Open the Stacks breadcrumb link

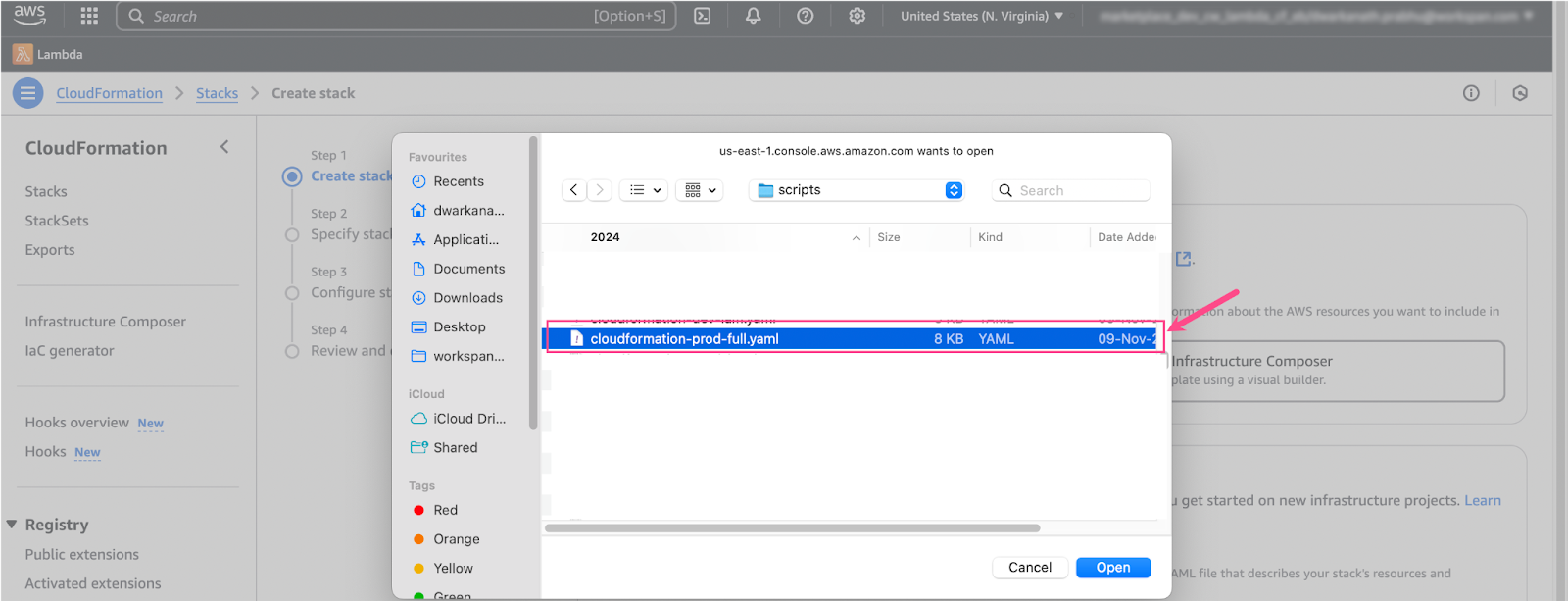click(217, 93)
